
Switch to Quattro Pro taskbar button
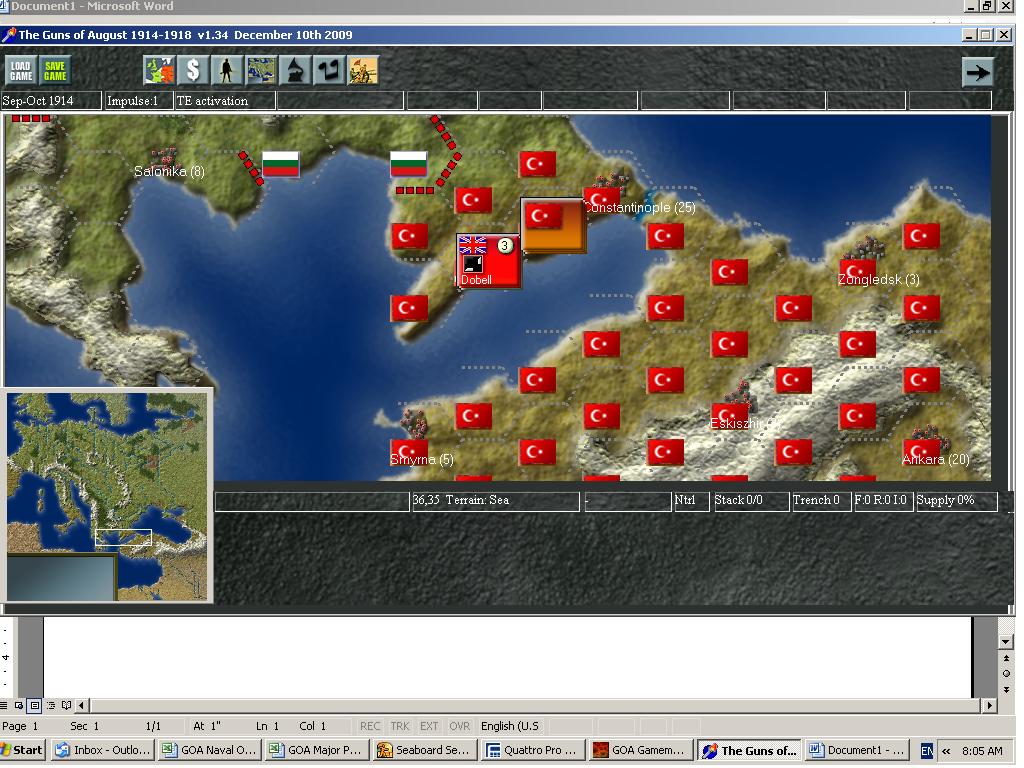click(x=532, y=750)
